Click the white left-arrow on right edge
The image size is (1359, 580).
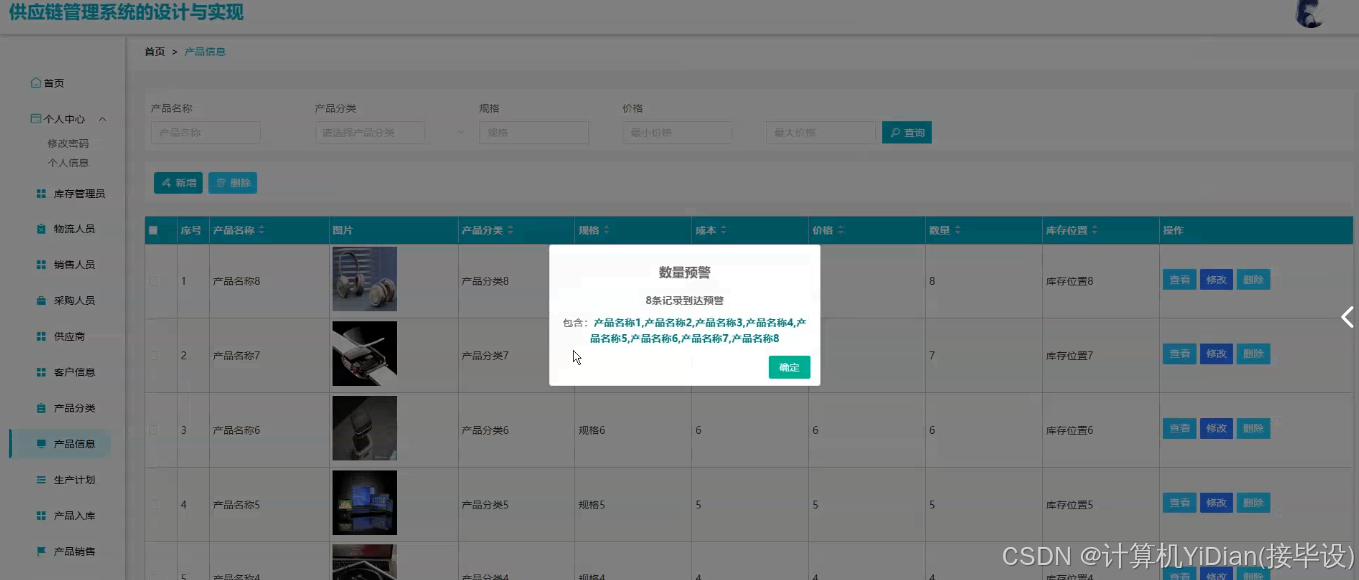[x=1347, y=317]
